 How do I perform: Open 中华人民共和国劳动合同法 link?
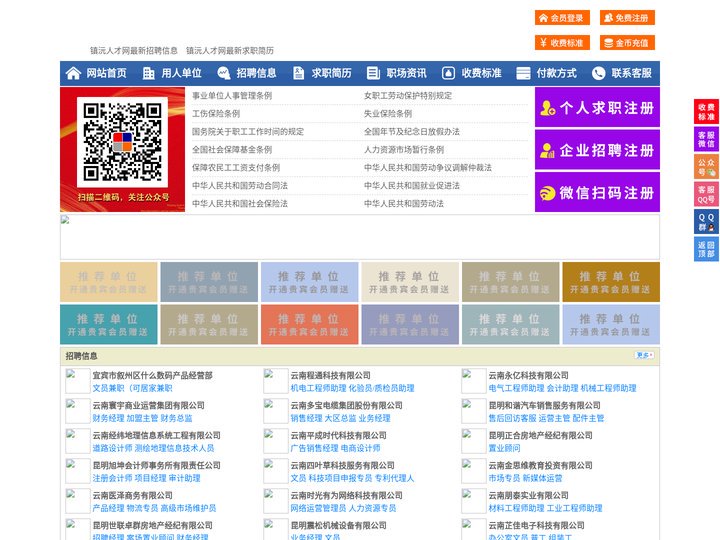coord(240,186)
